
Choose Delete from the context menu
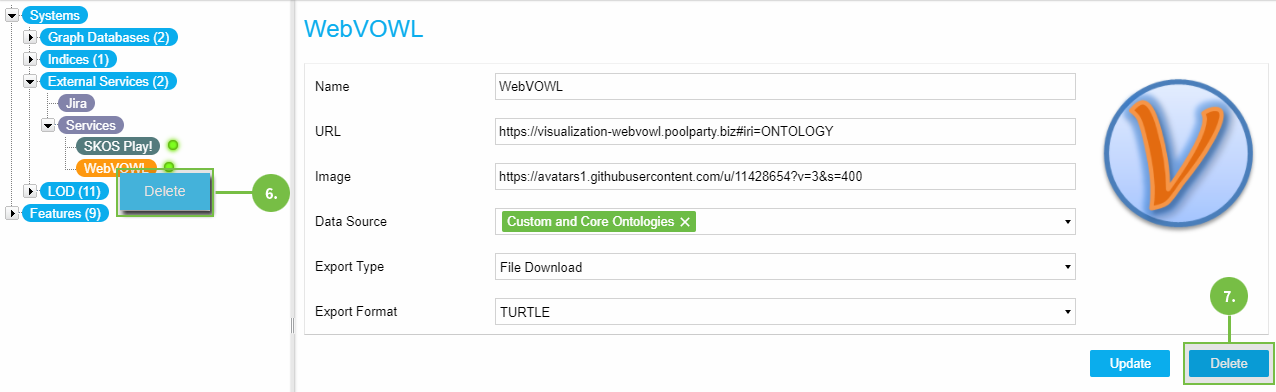[165, 192]
